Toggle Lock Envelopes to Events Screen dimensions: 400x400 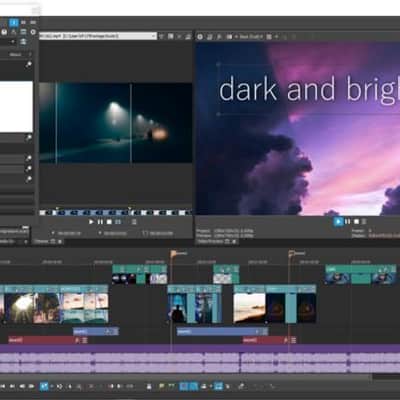(218, 387)
